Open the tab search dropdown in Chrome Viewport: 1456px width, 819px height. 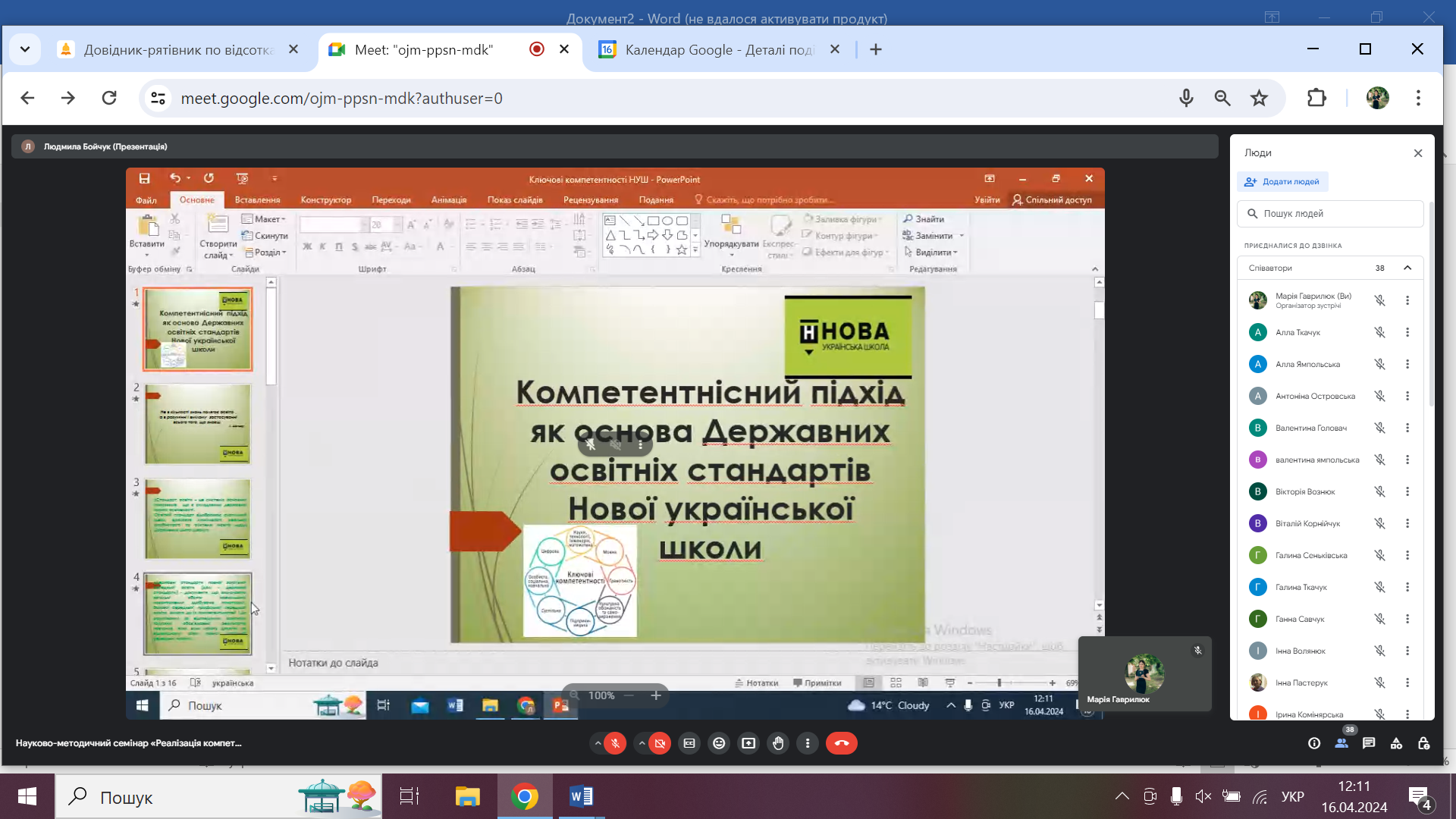pyautogui.click(x=25, y=49)
